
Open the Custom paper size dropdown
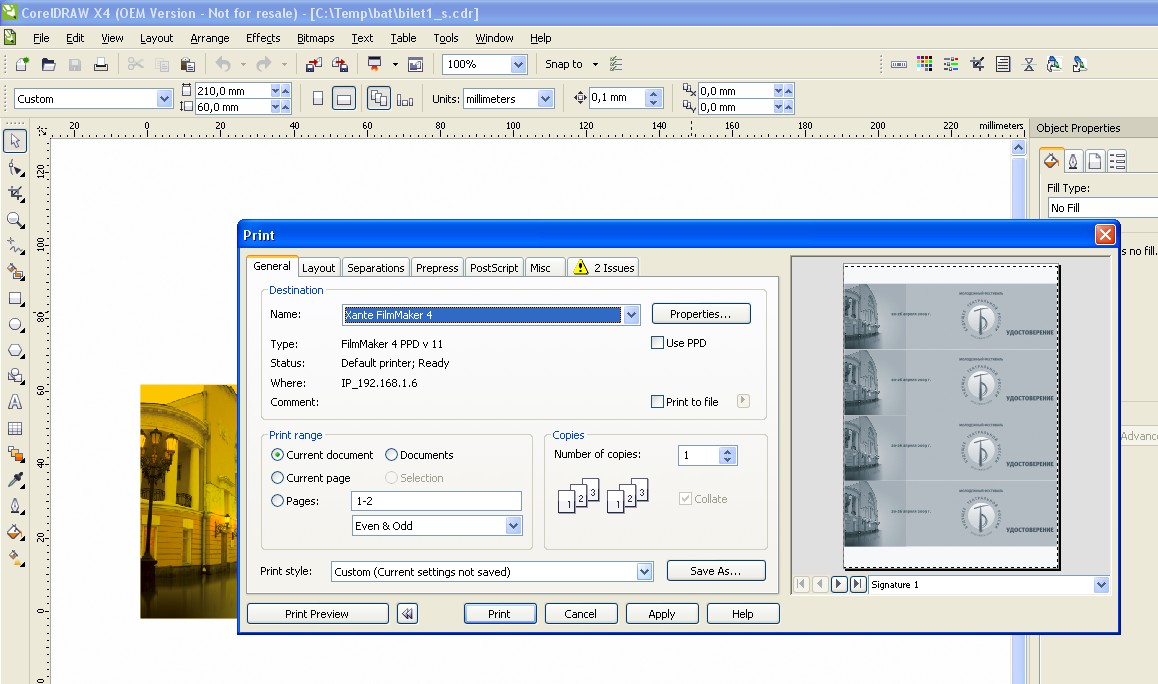(164, 99)
